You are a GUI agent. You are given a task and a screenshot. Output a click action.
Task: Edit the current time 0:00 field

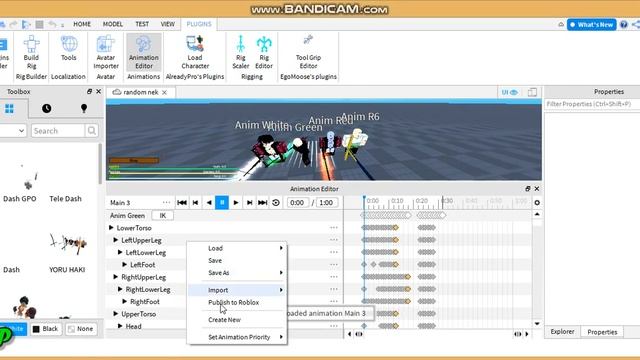pyautogui.click(x=297, y=202)
